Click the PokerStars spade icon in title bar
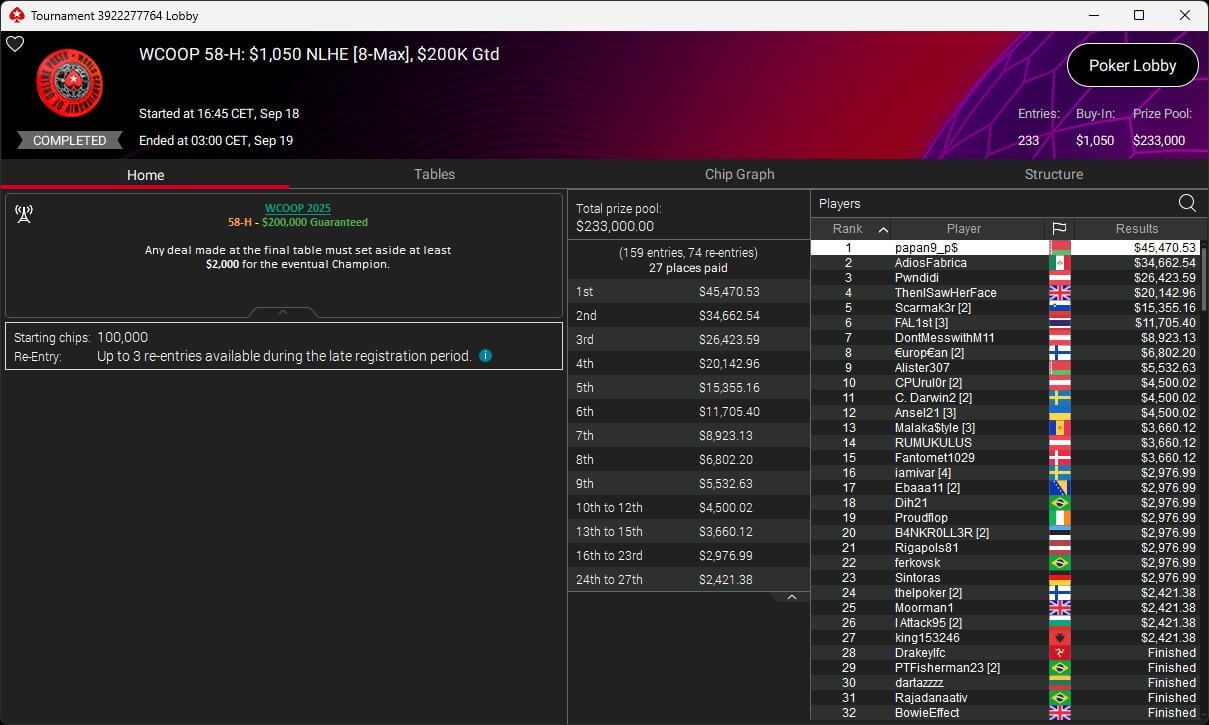Screen dimensions: 1209x725 pos(15,15)
